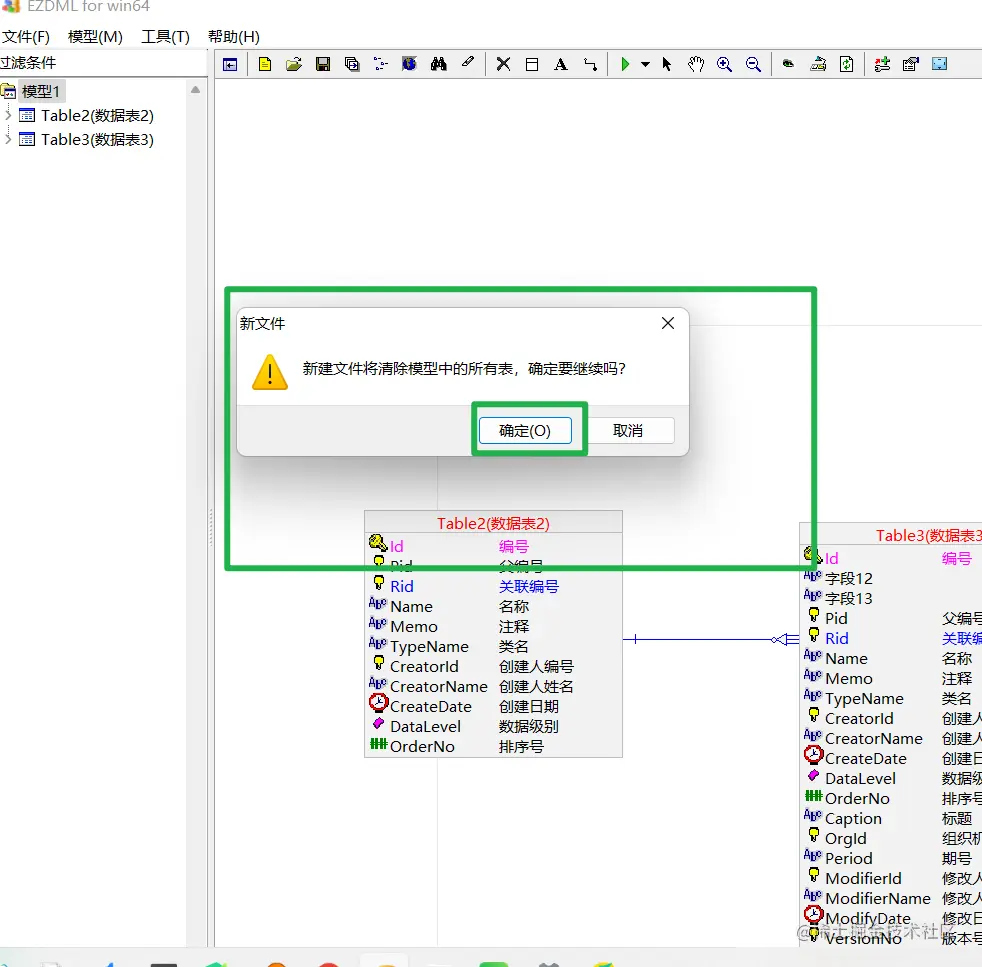Viewport: 982px width, 967px height.
Task: Select the letter A text tool
Action: tap(561, 64)
